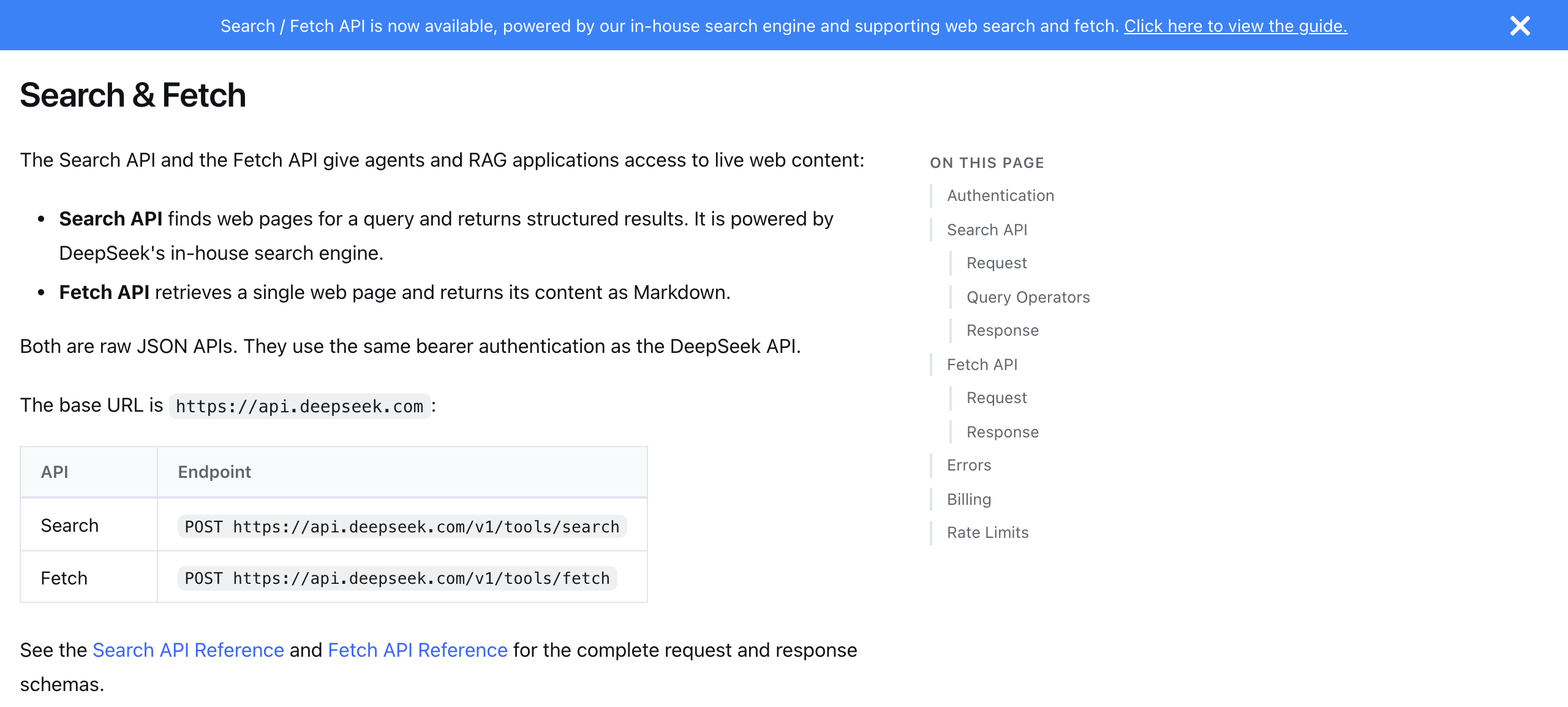Screen dimensions: 1568x707
Task: Click the 'Endpoint' table column header
Action: pyautogui.click(x=402, y=472)
